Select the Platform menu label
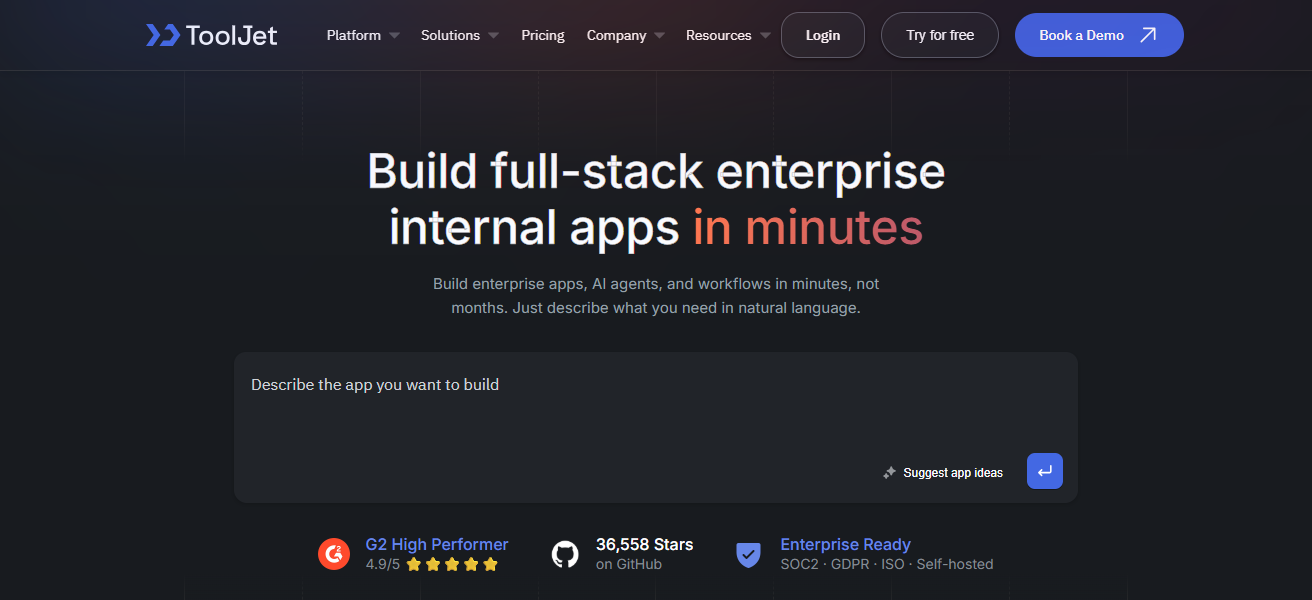Image resolution: width=1312 pixels, height=600 pixels. [353, 35]
